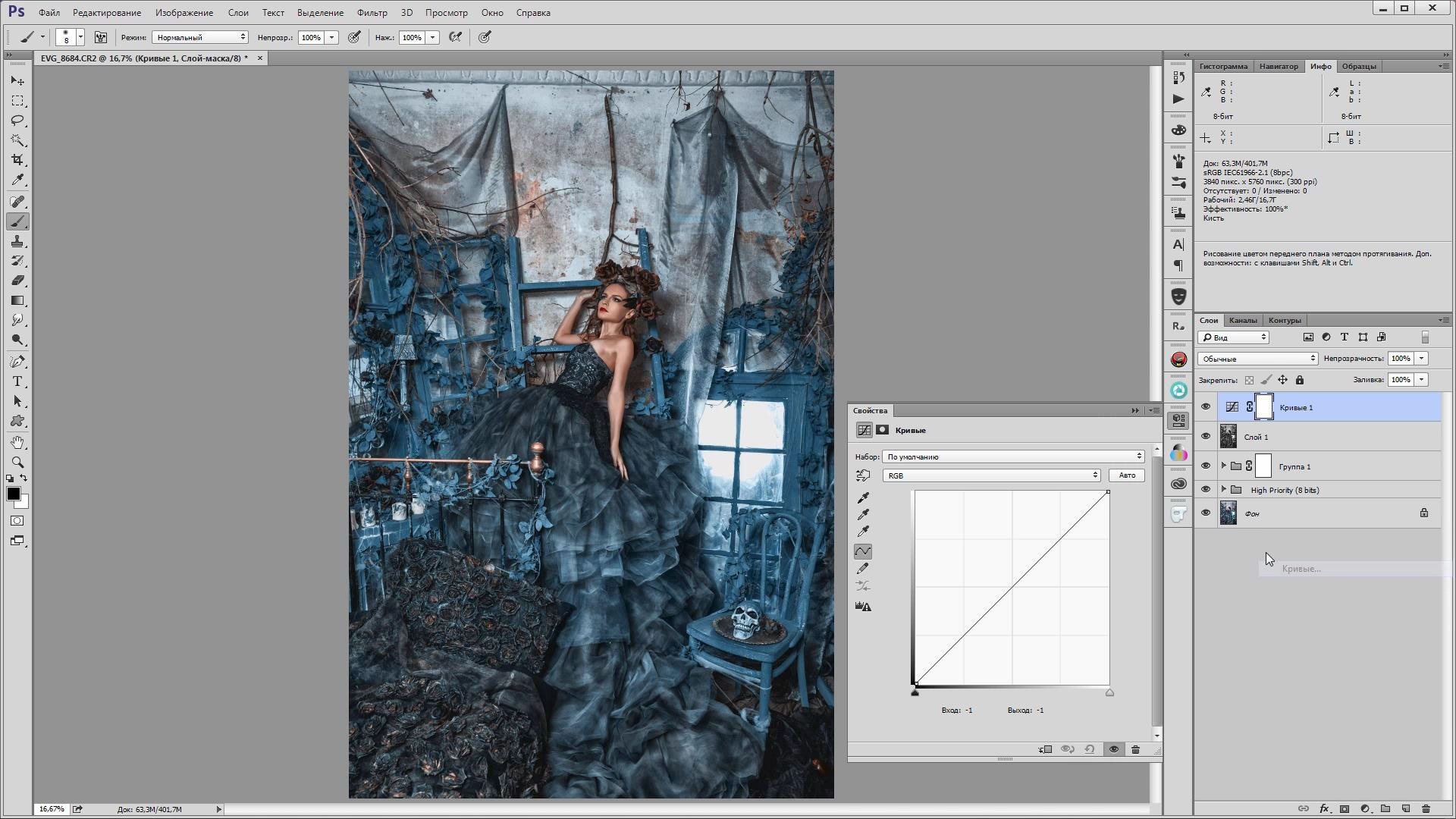
Task: Select the Clone Stamp tool
Action: click(17, 241)
